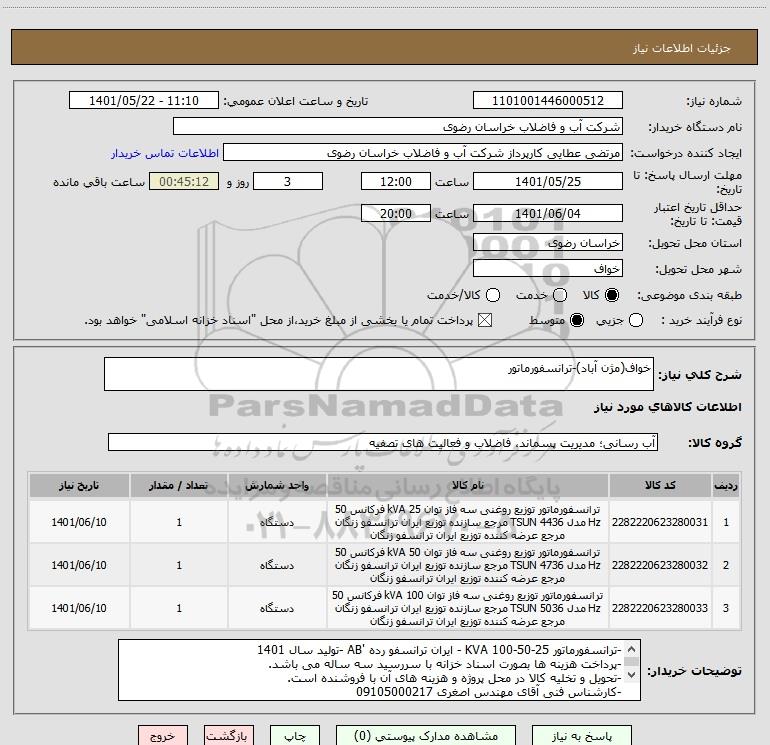Click the remaining days field showing 3
This screenshot has height=745, width=770.
point(288,181)
